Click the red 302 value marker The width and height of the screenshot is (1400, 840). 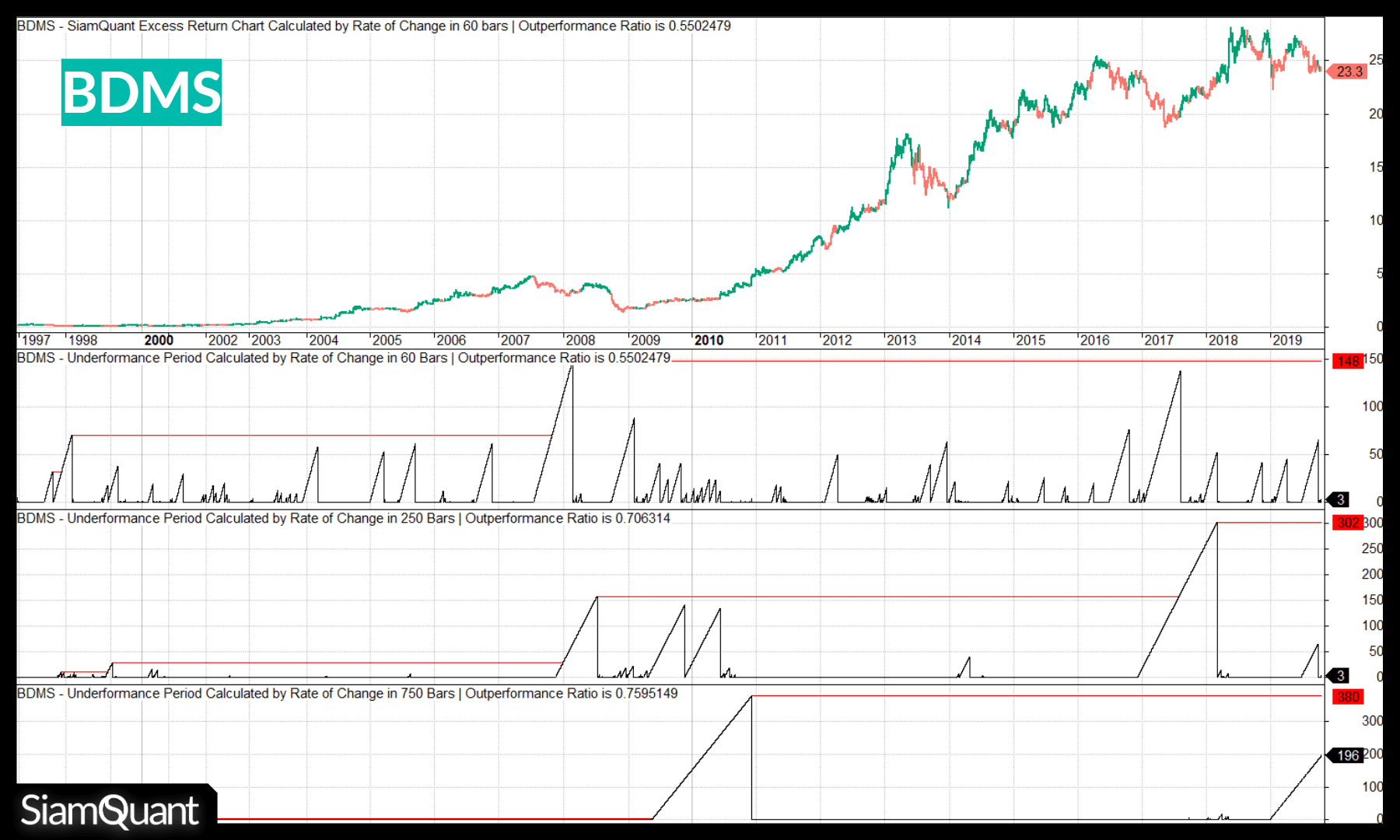(x=1348, y=523)
